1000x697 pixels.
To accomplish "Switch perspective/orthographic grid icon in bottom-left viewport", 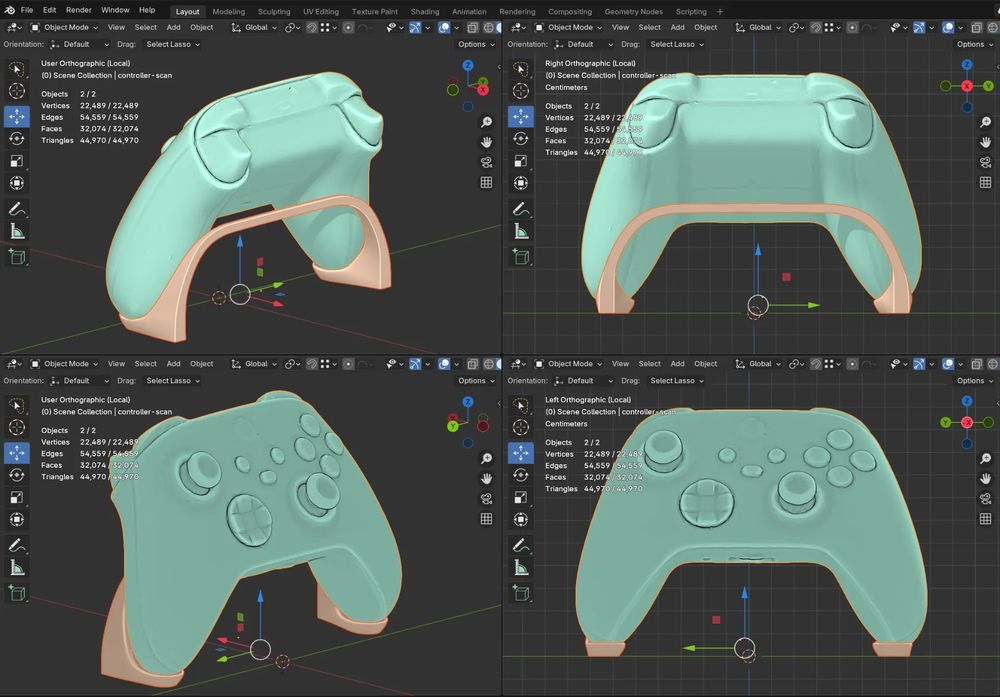I will [486, 518].
